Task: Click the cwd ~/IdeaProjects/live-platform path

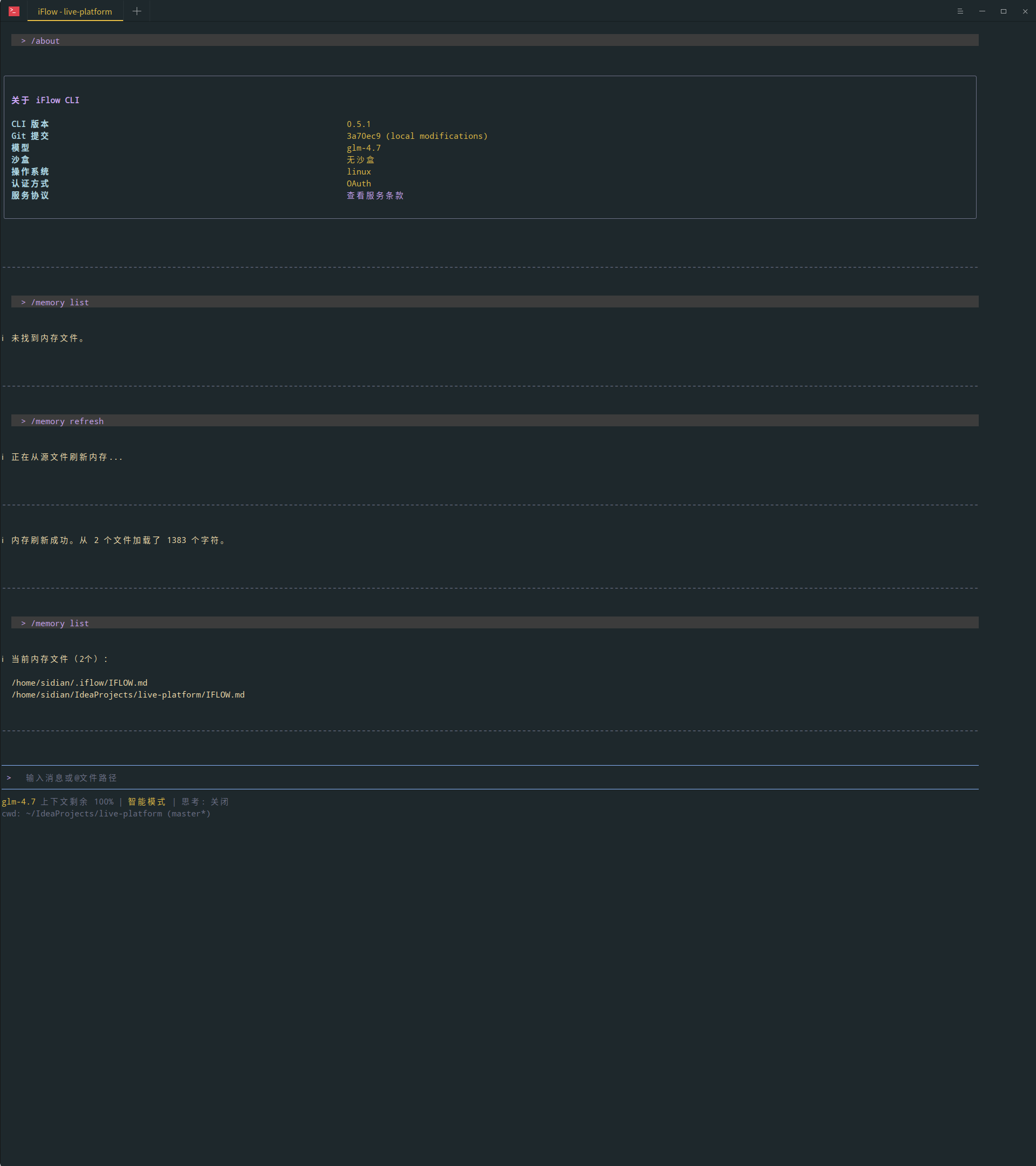Action: 94,814
